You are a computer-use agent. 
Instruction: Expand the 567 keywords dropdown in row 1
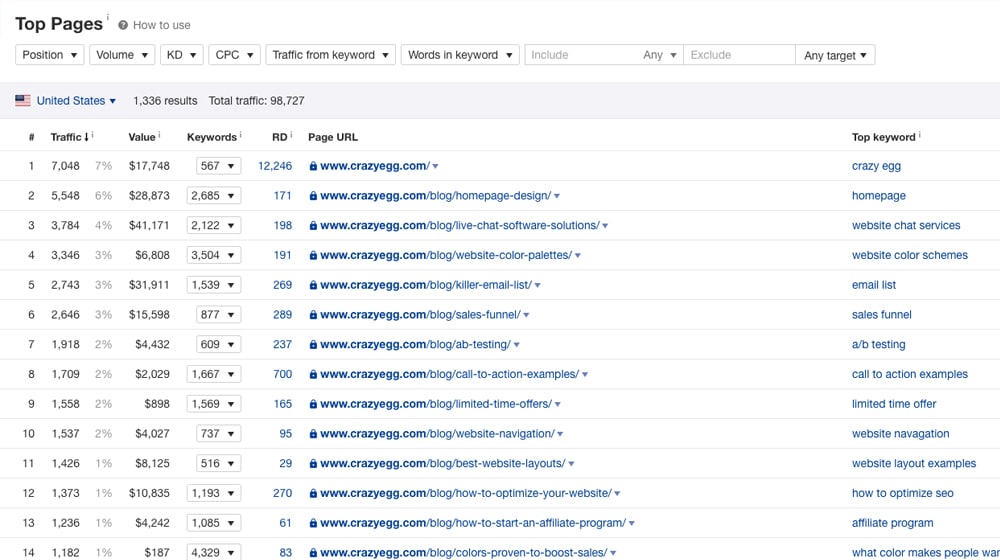(218, 166)
